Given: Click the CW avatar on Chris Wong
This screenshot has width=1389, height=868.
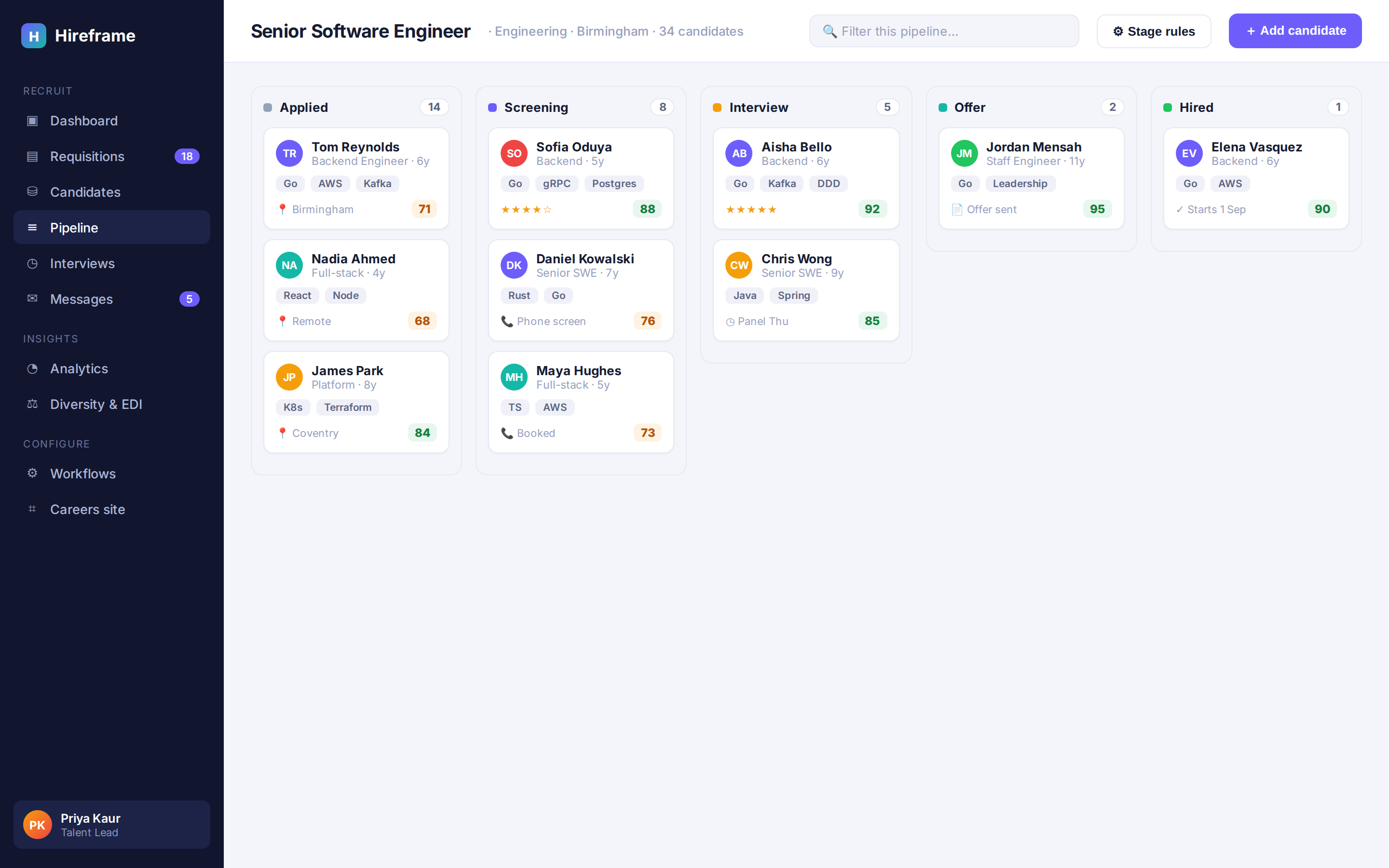Looking at the screenshot, I should click(739, 265).
